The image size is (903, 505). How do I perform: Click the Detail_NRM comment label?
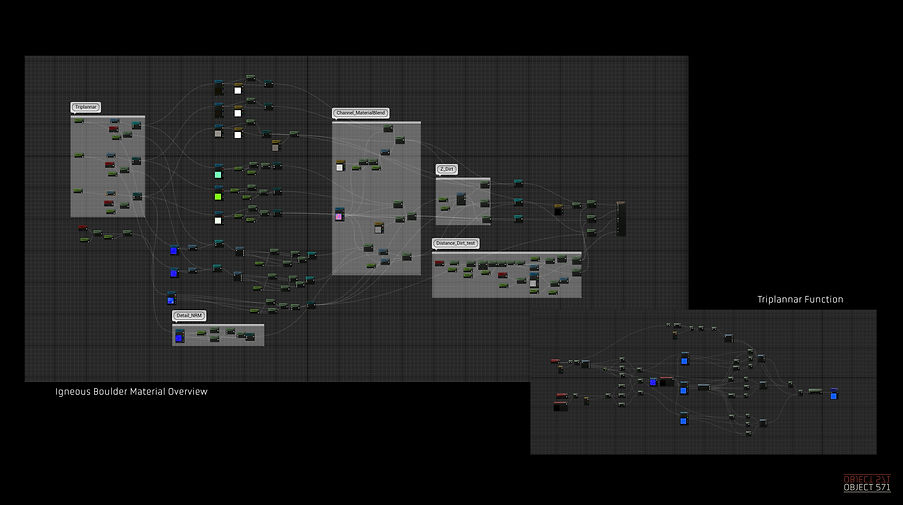[x=189, y=316]
